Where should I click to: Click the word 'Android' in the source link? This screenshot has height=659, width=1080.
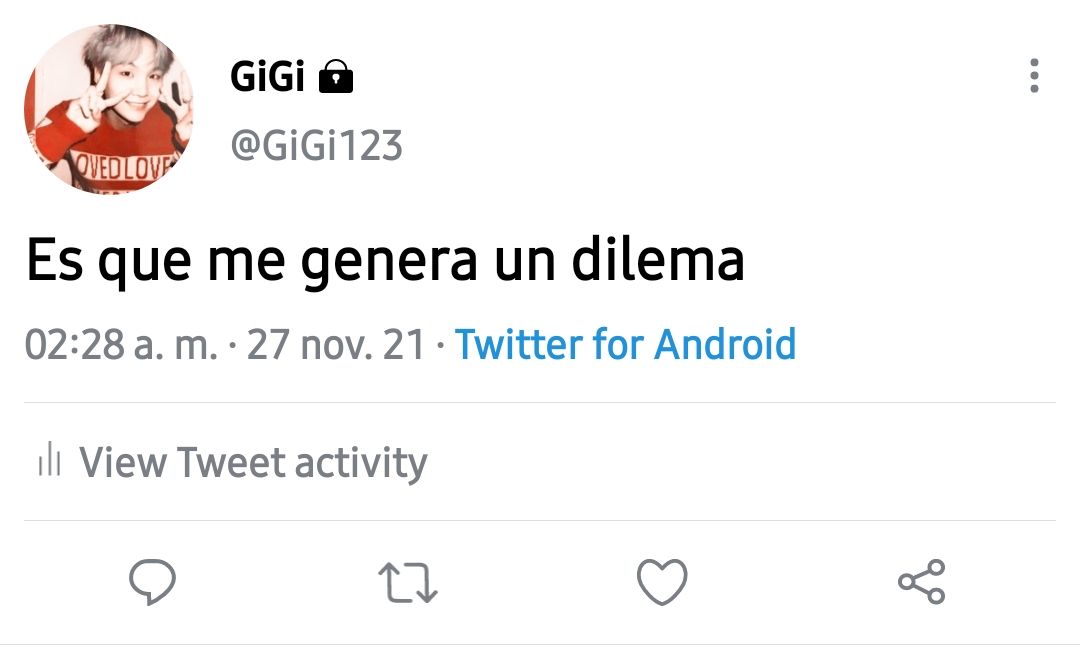click(x=725, y=344)
